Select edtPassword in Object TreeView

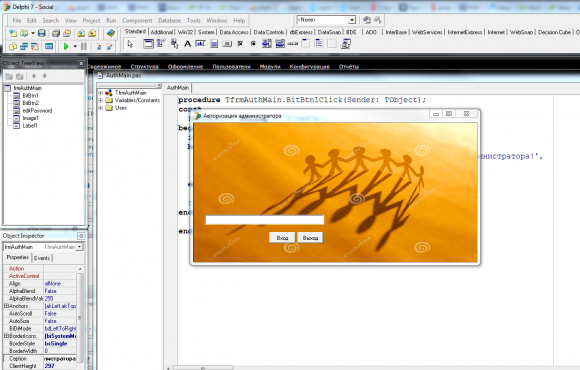pyautogui.click(x=37, y=111)
